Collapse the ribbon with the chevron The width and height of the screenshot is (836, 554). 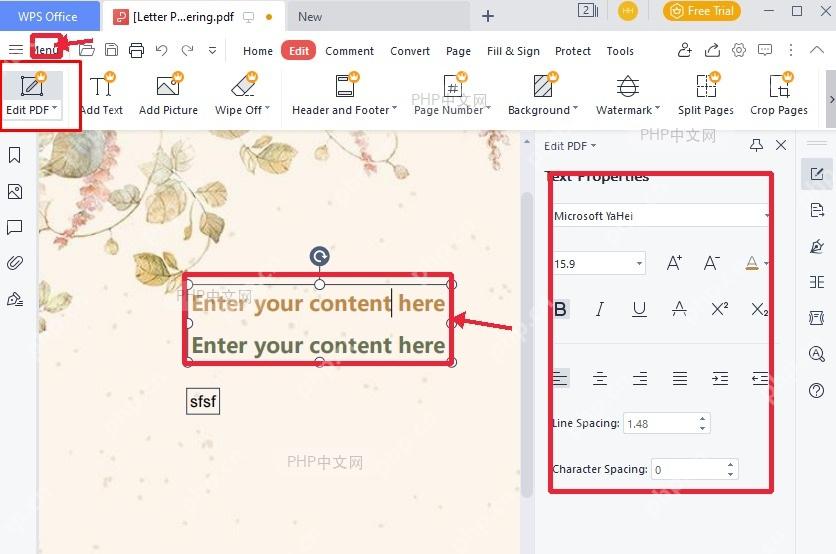817,50
